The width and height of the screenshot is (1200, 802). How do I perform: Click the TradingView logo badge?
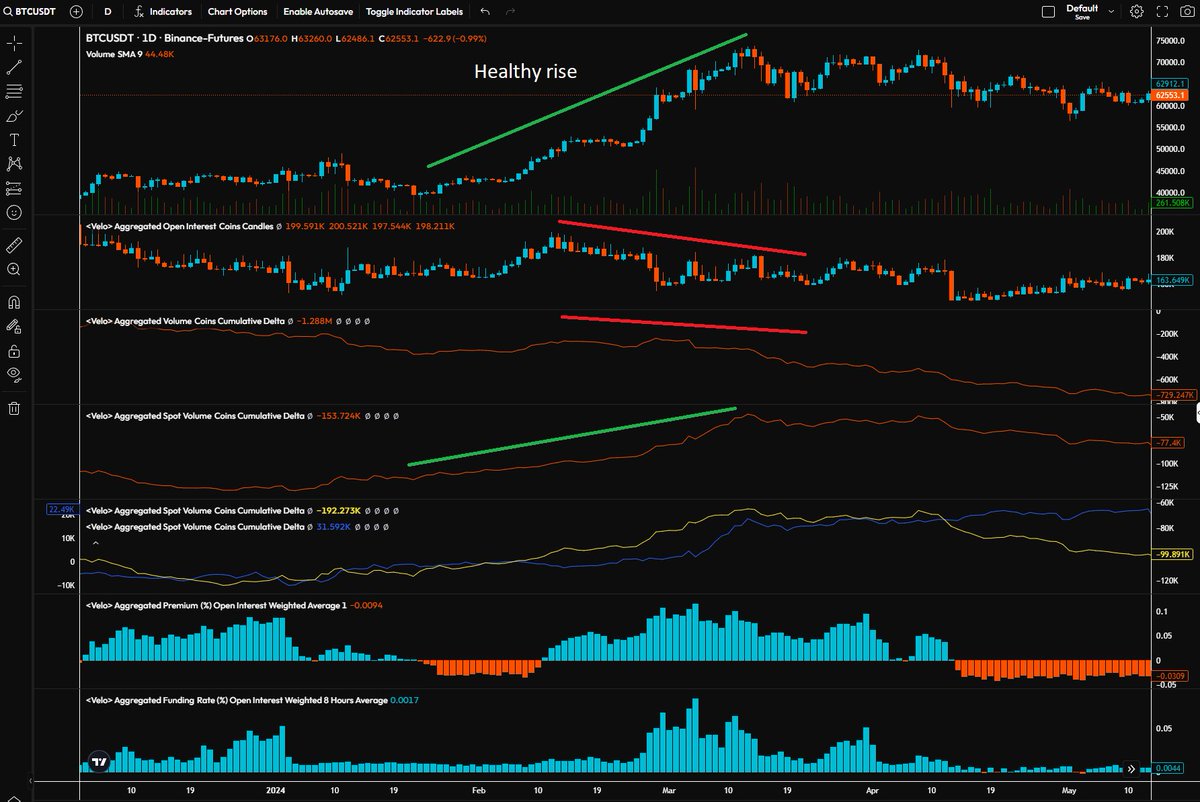[x=98, y=761]
